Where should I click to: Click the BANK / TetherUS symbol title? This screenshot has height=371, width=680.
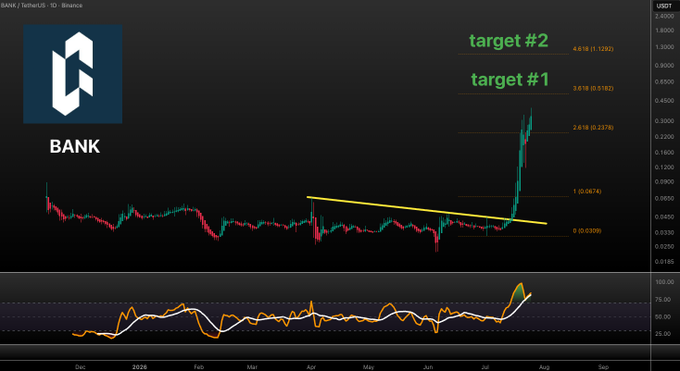[42, 5]
